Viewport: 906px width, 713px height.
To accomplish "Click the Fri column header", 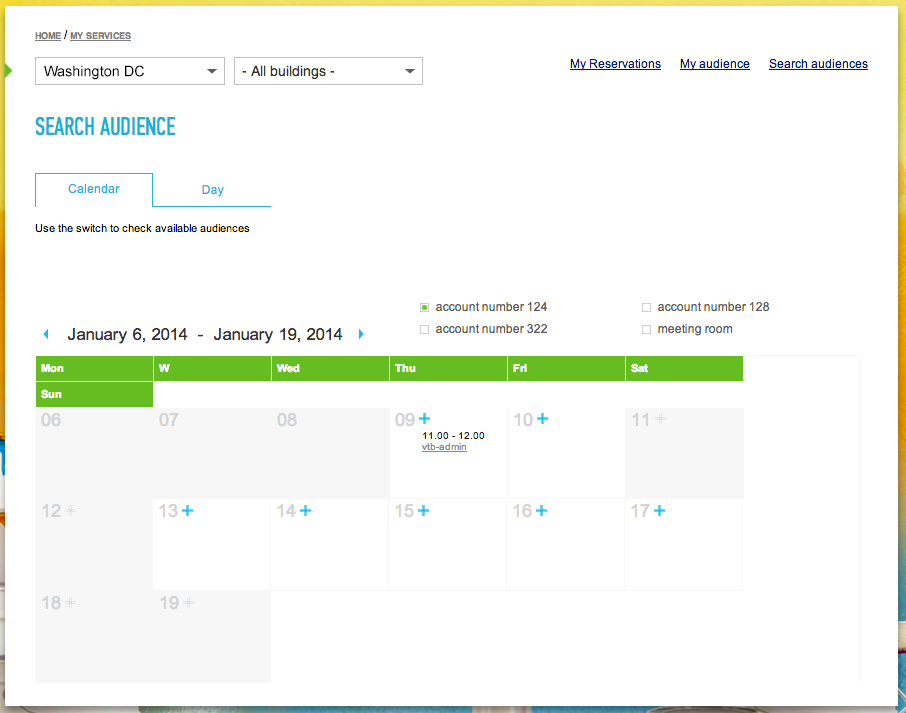I will (566, 368).
